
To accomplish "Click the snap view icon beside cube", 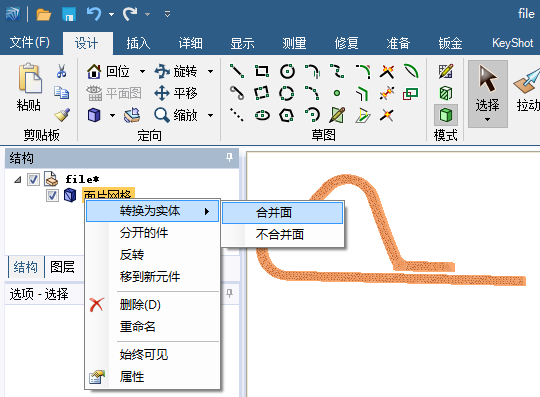I will pyautogui.click(x=132, y=115).
